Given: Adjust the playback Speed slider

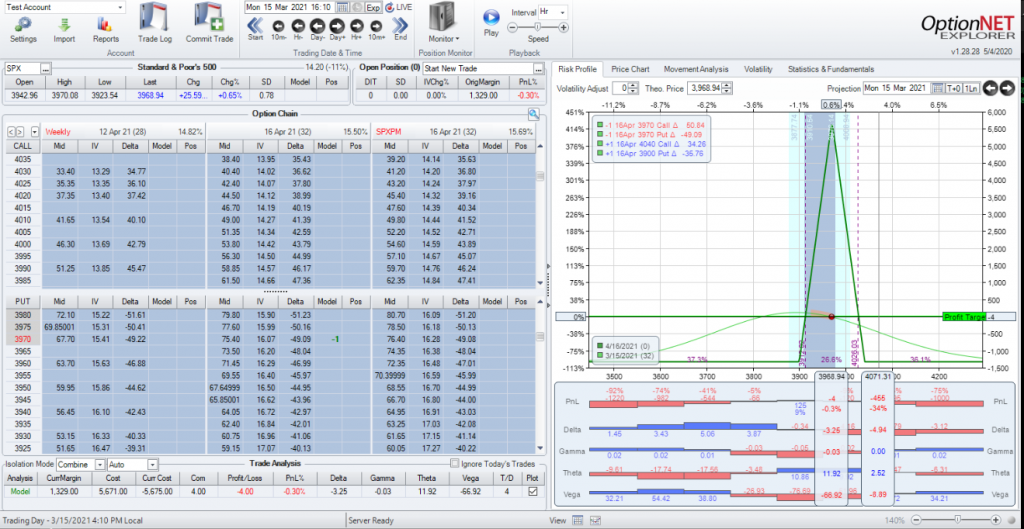Looking at the screenshot, I should [x=537, y=27].
